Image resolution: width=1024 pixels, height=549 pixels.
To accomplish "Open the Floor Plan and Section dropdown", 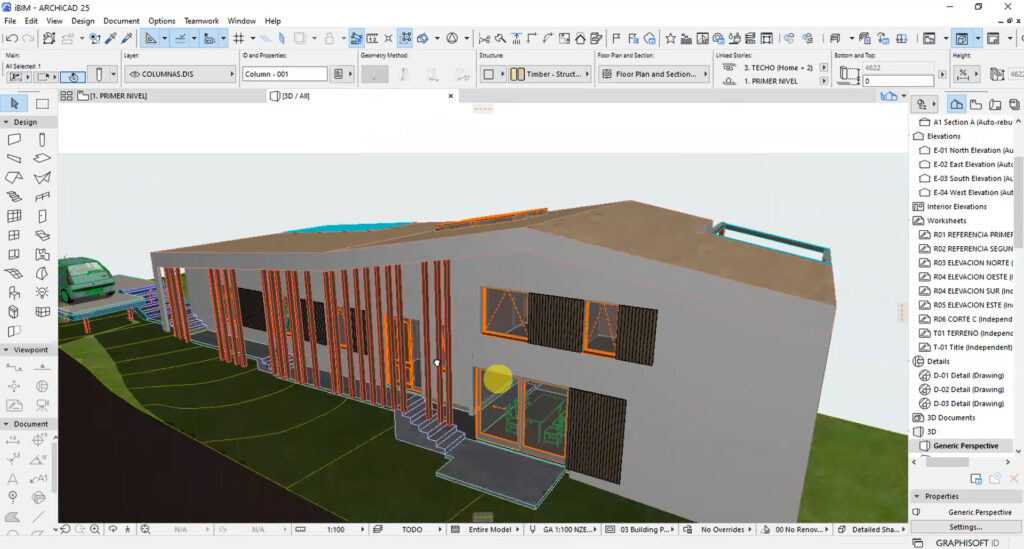I will coord(654,74).
